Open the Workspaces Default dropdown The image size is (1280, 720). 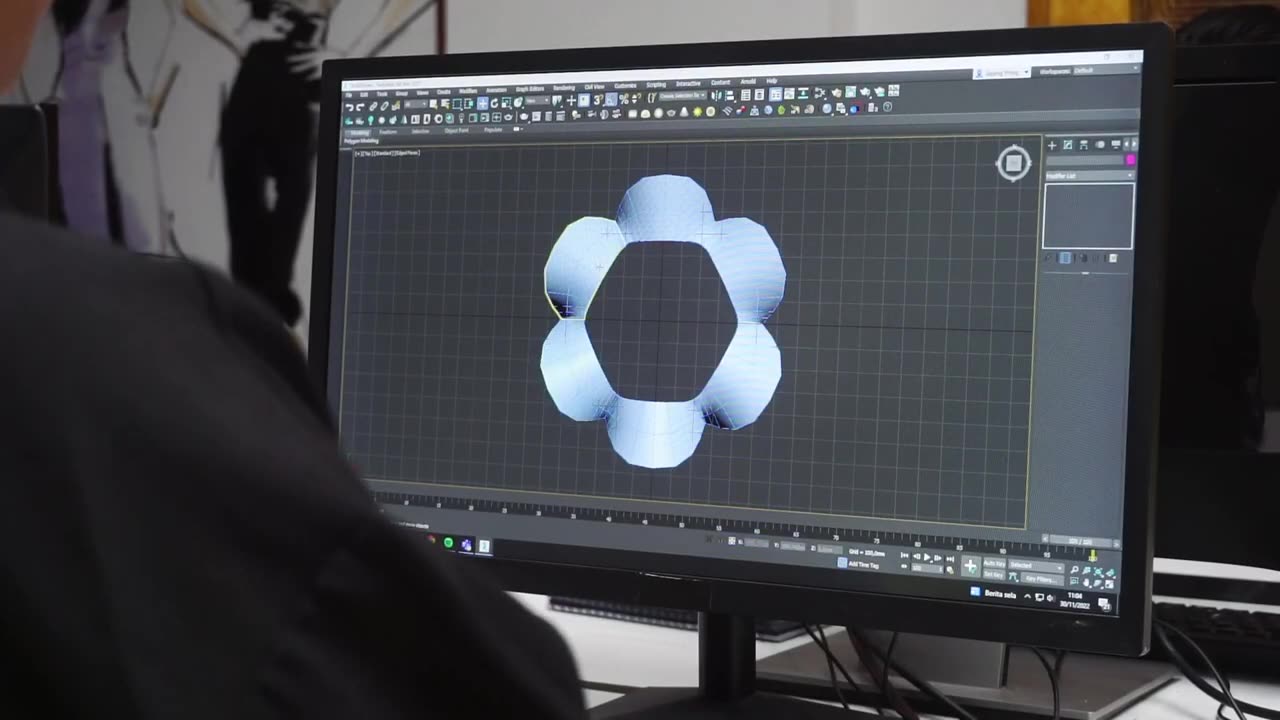click(x=1107, y=71)
